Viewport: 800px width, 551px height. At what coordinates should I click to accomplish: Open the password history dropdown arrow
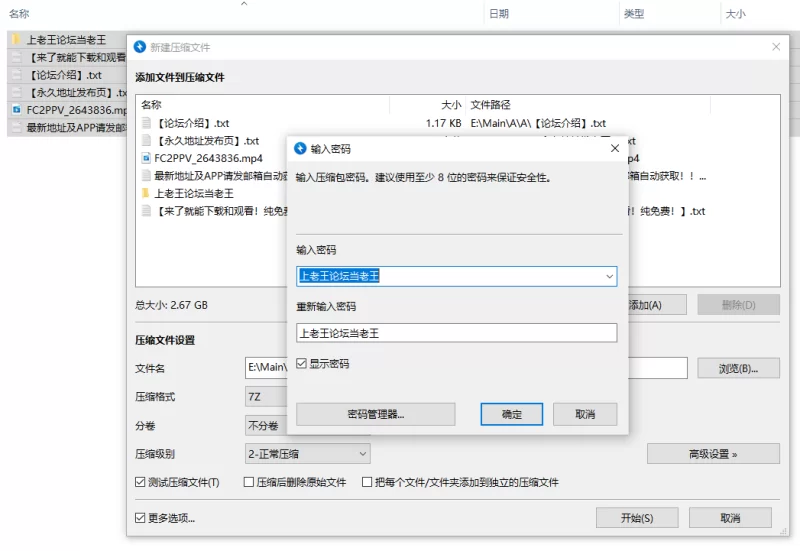click(609, 277)
